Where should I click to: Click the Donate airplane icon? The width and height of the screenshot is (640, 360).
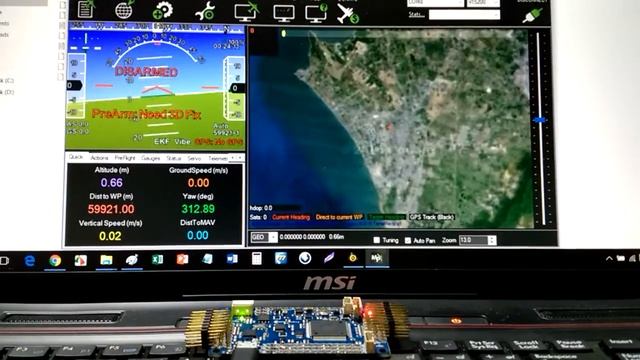point(347,13)
